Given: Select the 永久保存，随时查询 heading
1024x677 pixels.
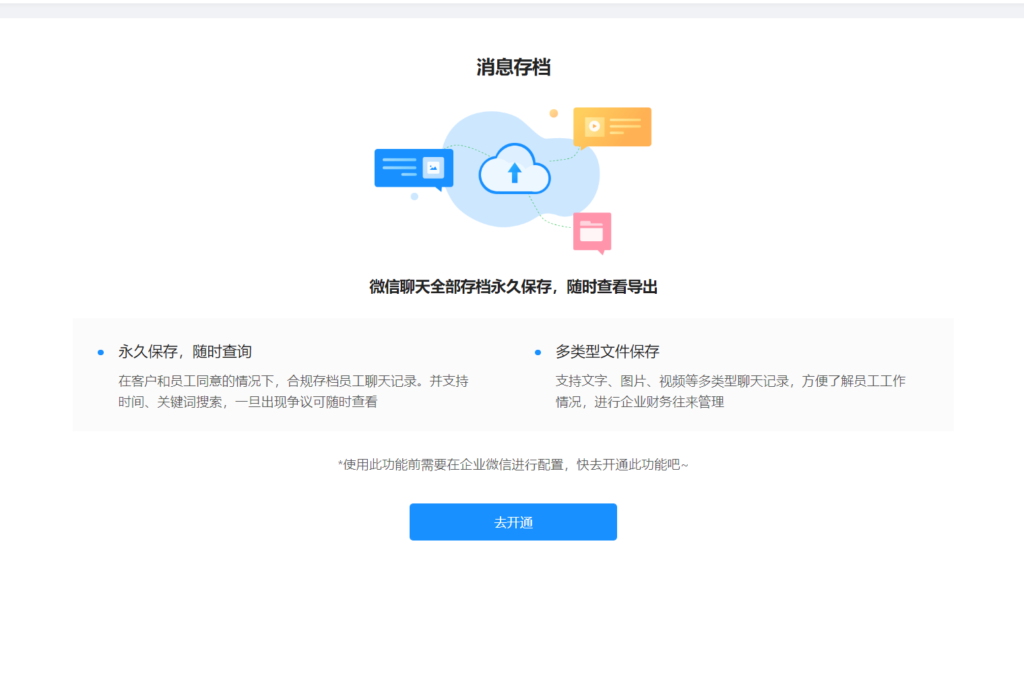Looking at the screenshot, I should [x=185, y=352].
